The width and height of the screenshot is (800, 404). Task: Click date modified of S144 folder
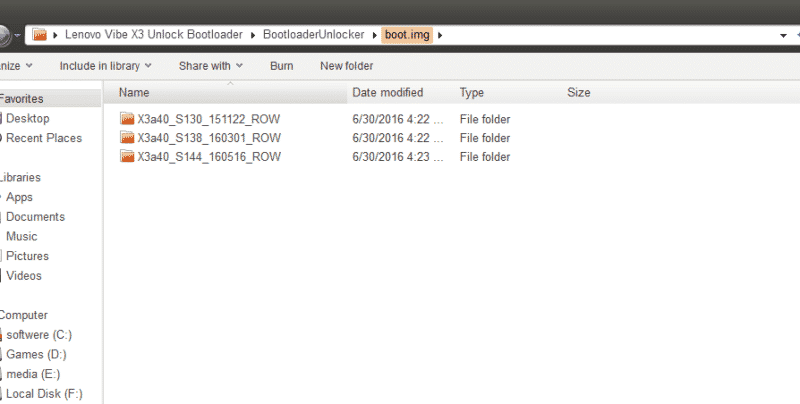[x=397, y=157]
